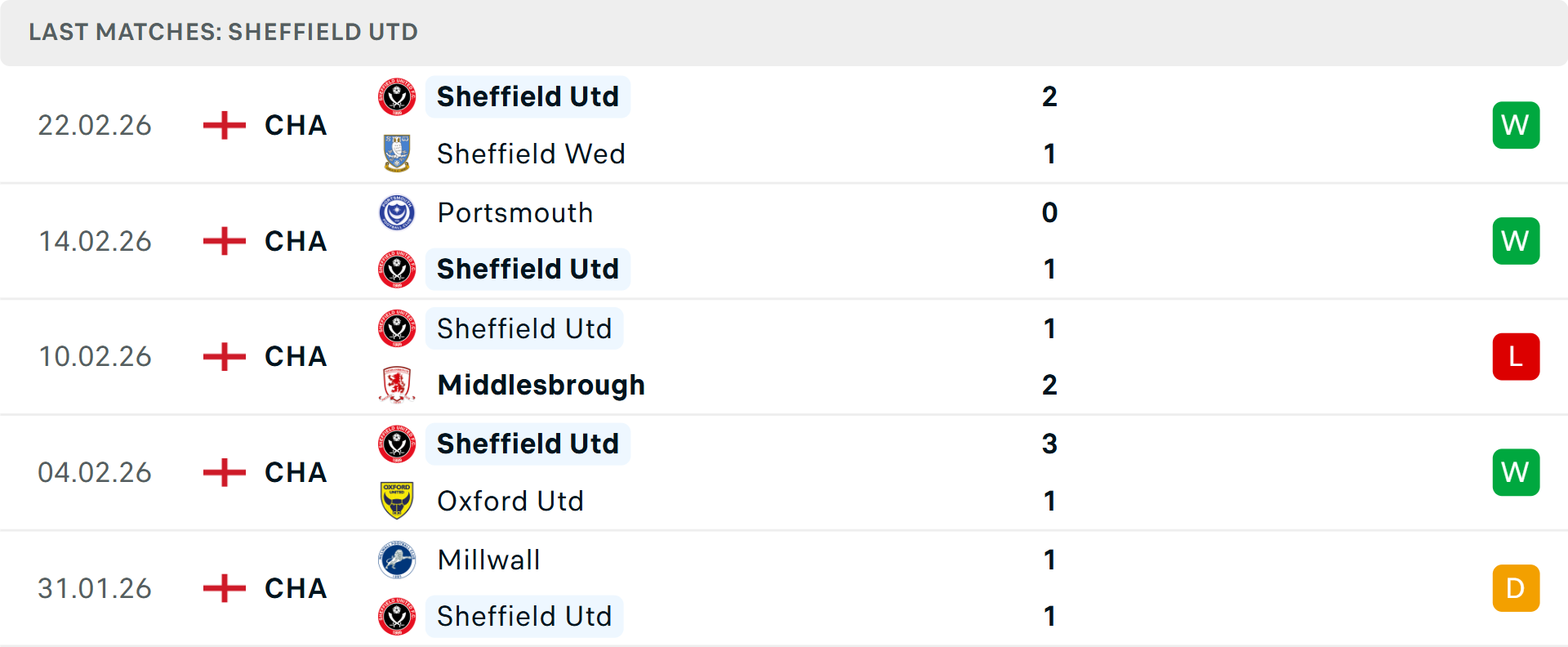Click the Millwall lion club crest

coord(398,560)
